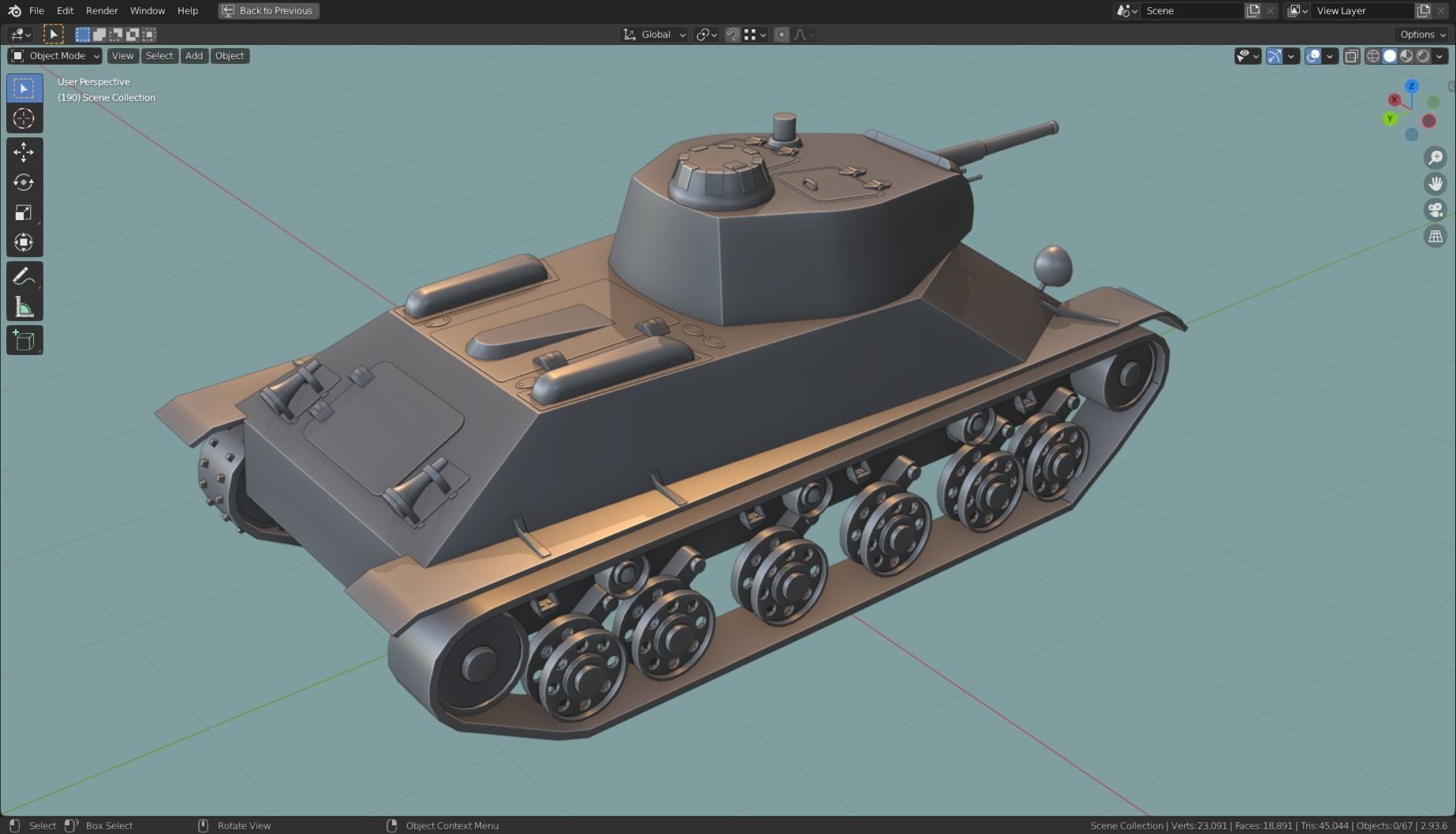Click the active tool tweak arrow icon

click(53, 34)
